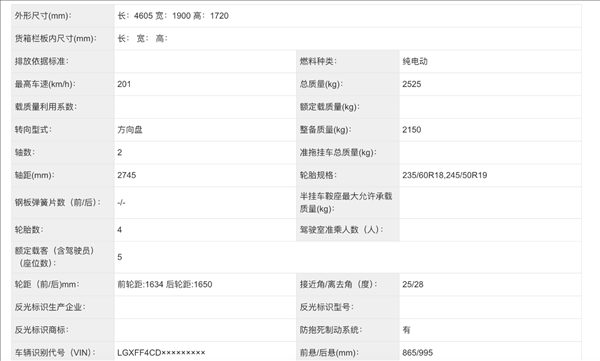Viewport: 600px width, 361px height.
Task: Select the ABS value 有
Action: (x=406, y=330)
